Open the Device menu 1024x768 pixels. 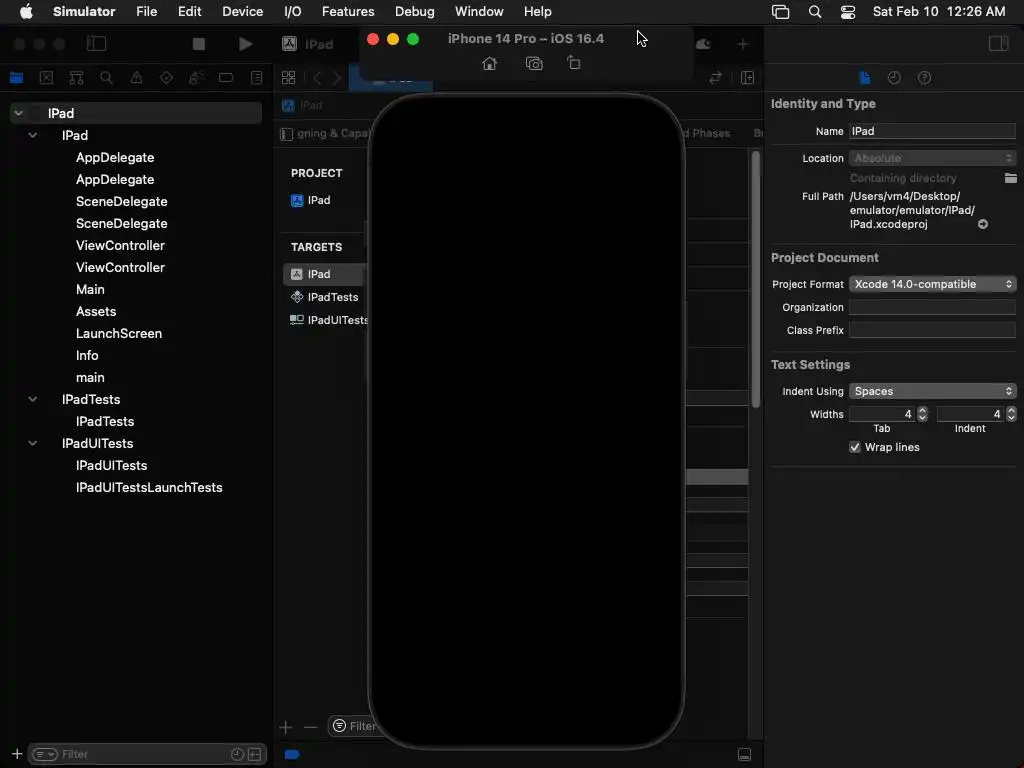click(x=242, y=11)
